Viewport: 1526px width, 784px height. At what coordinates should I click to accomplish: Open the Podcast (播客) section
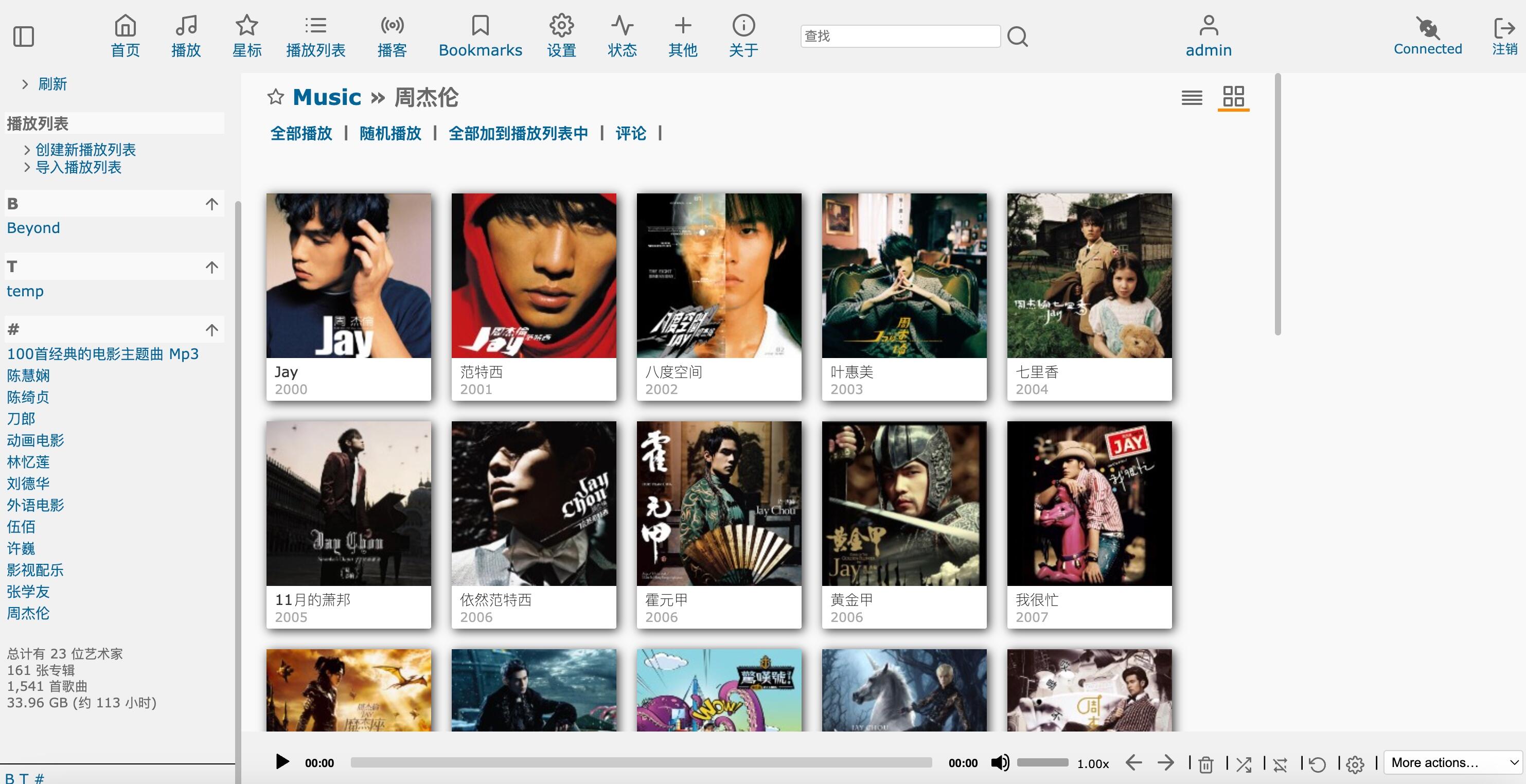coord(392,36)
